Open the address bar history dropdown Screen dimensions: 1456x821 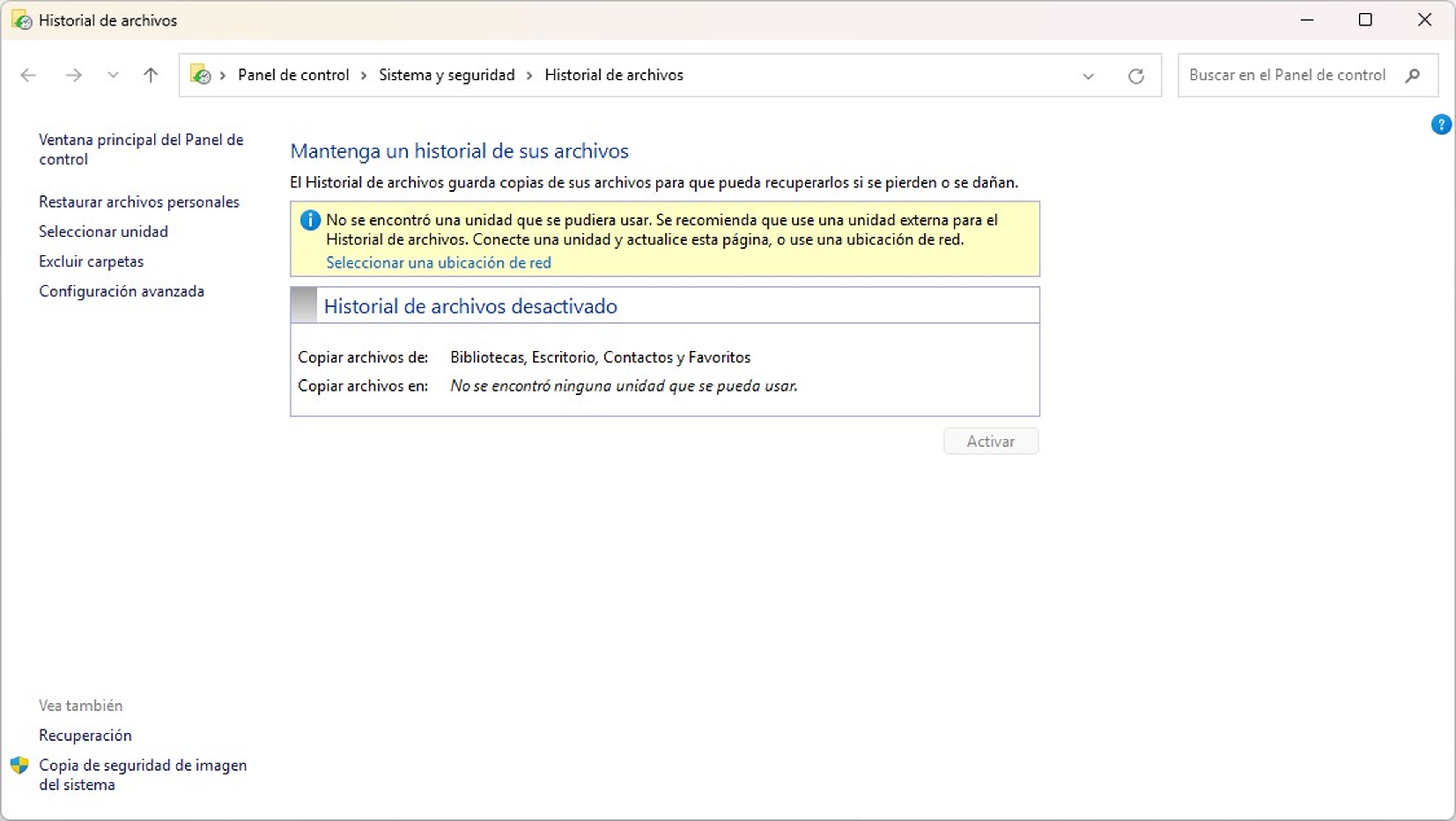[1088, 76]
